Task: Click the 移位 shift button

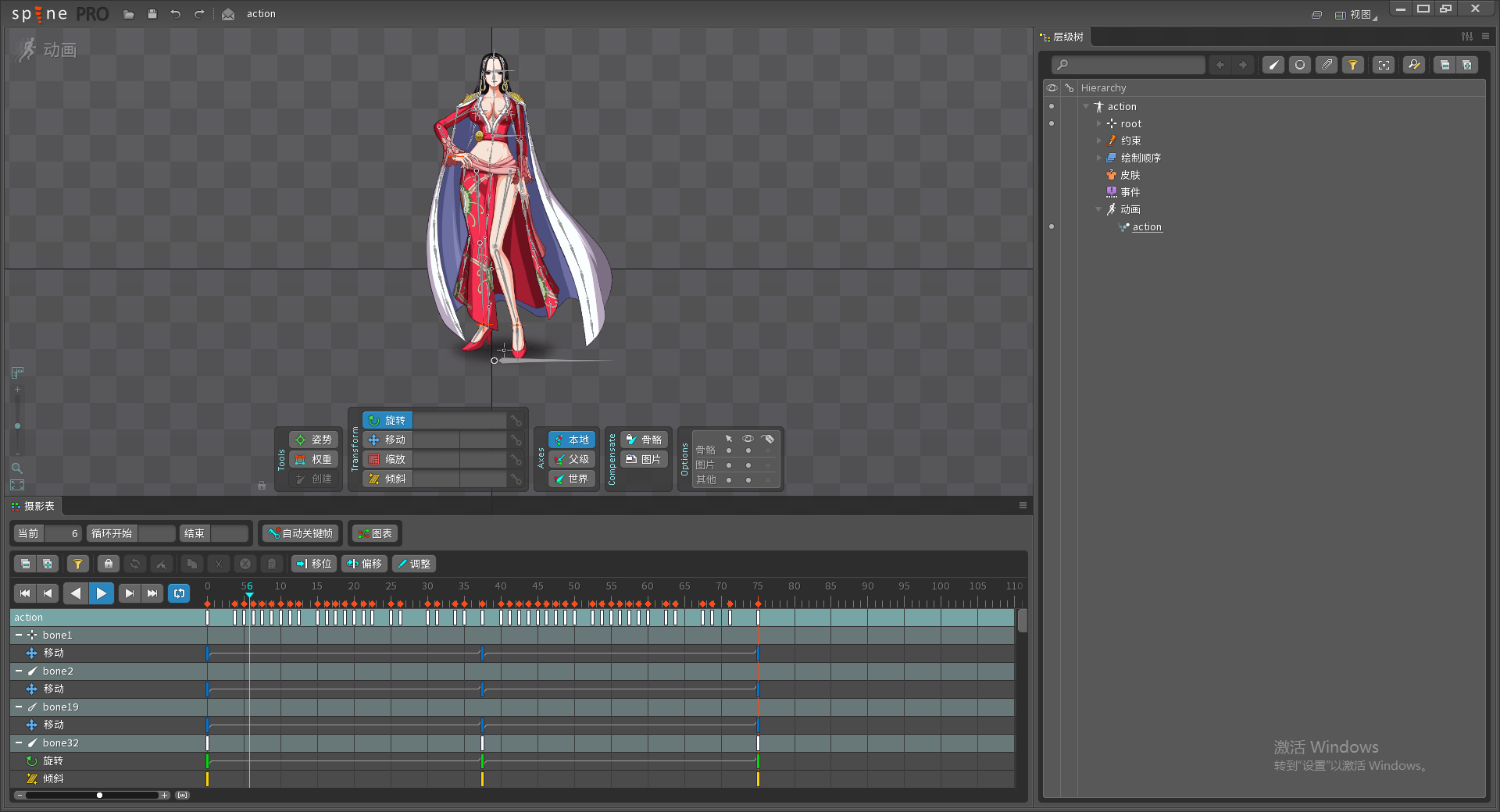Action: [x=314, y=564]
